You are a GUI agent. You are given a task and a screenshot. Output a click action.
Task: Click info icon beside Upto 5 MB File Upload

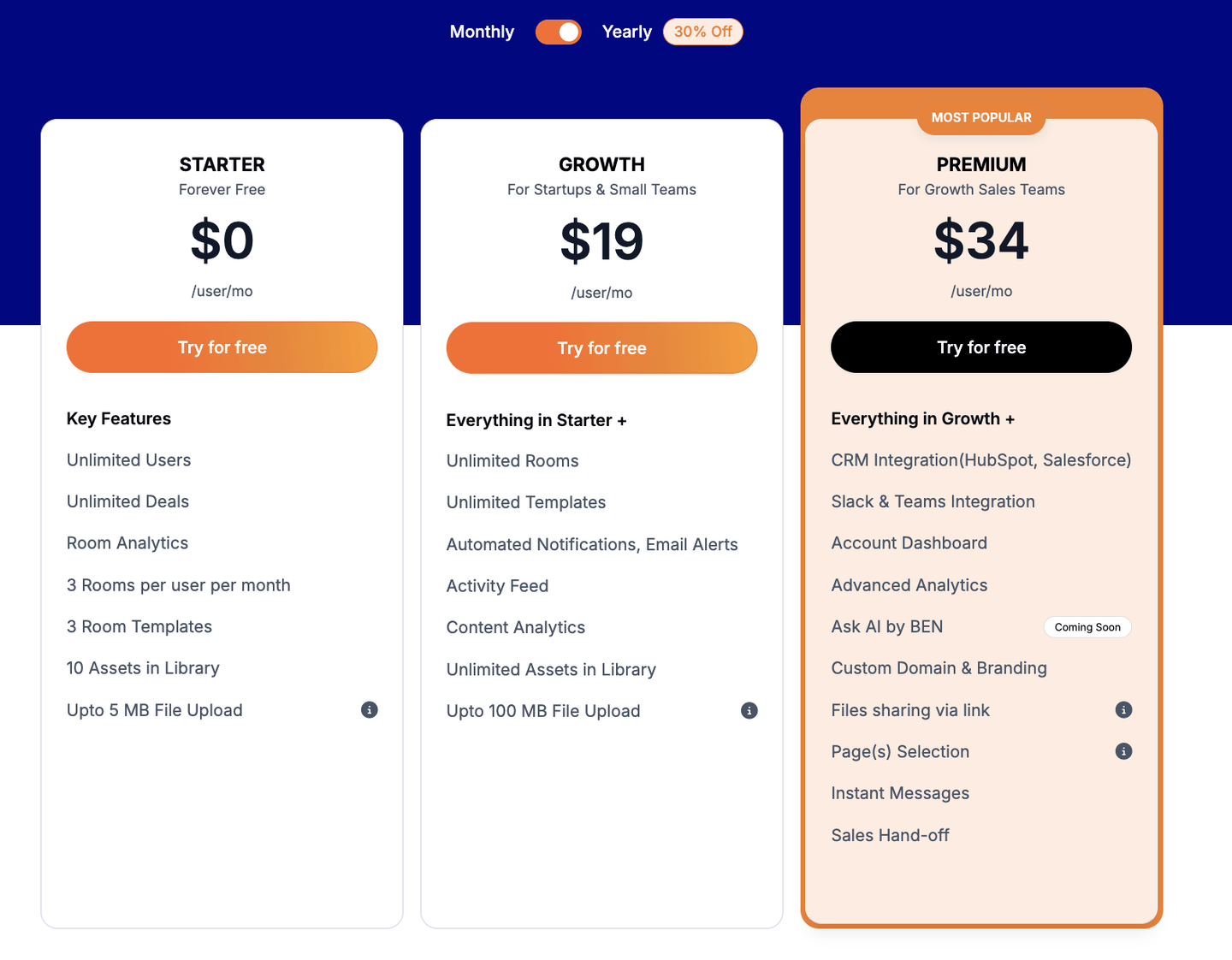tap(370, 709)
